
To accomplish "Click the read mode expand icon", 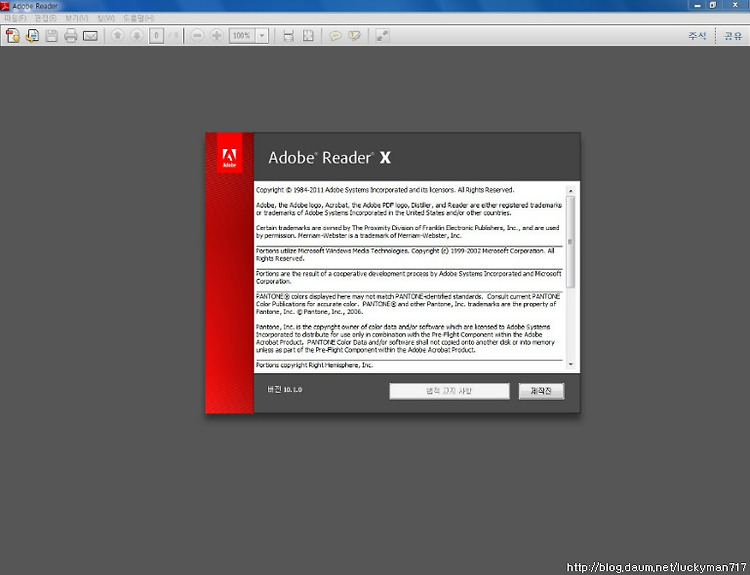I will click(x=382, y=36).
